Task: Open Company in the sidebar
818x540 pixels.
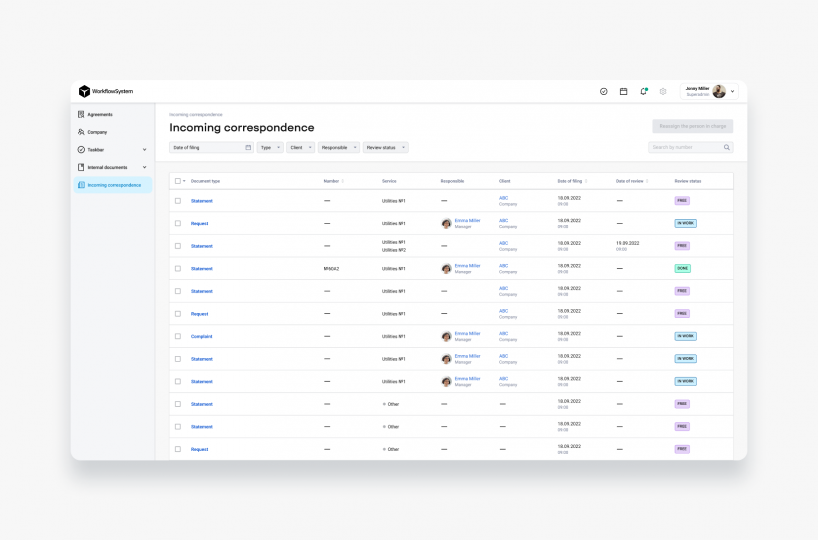Action: pos(96,132)
